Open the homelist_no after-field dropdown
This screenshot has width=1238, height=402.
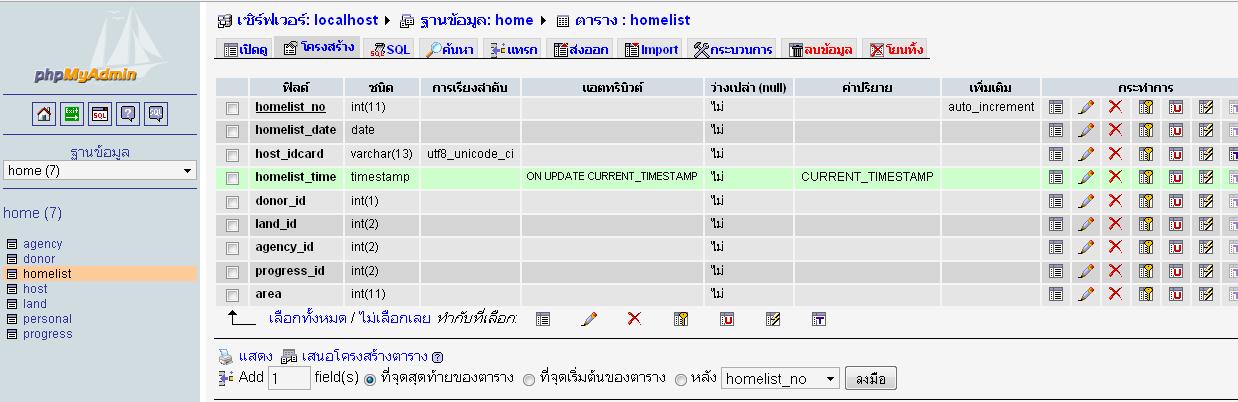(780, 379)
